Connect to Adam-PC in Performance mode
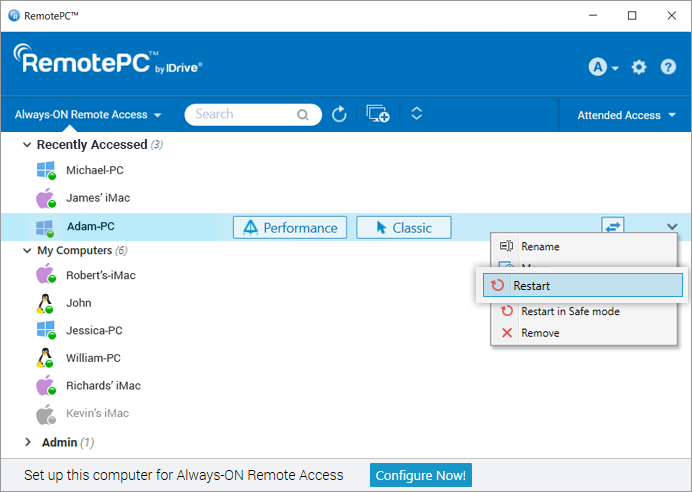This screenshot has height=492, width=692. click(x=290, y=228)
